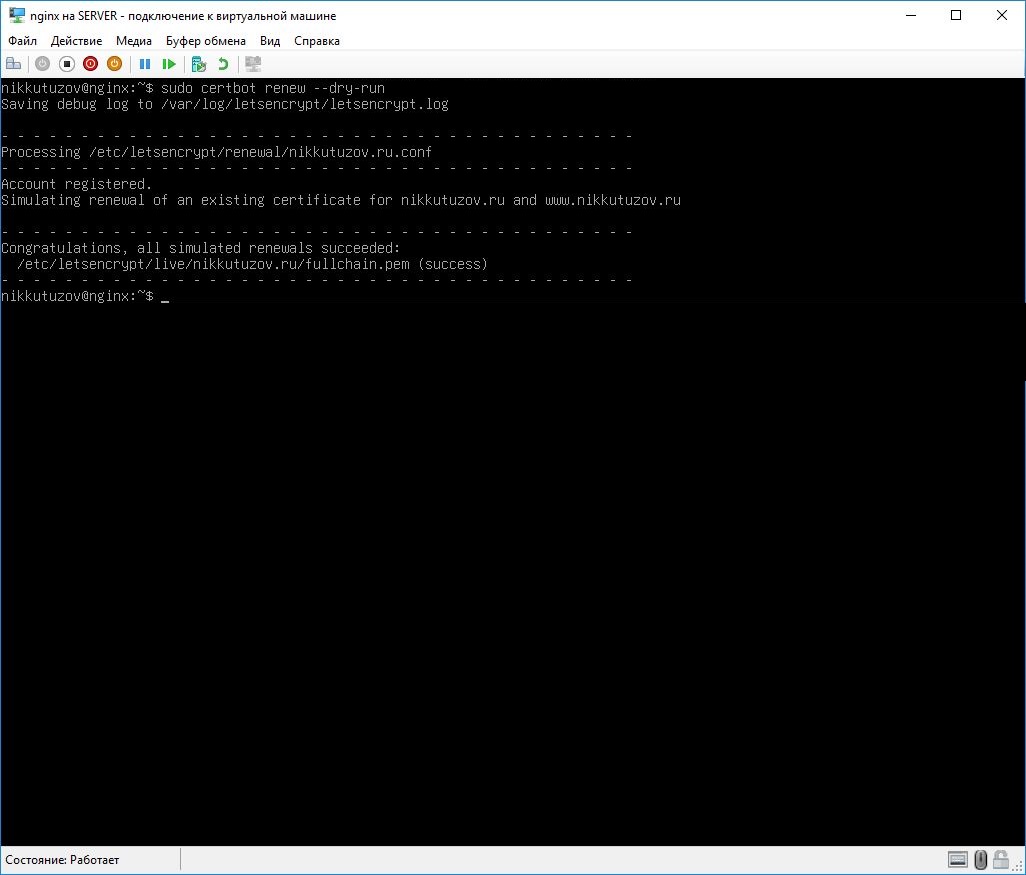The width and height of the screenshot is (1026, 875).
Task: Click the orange Save state icon
Action: click(x=114, y=64)
